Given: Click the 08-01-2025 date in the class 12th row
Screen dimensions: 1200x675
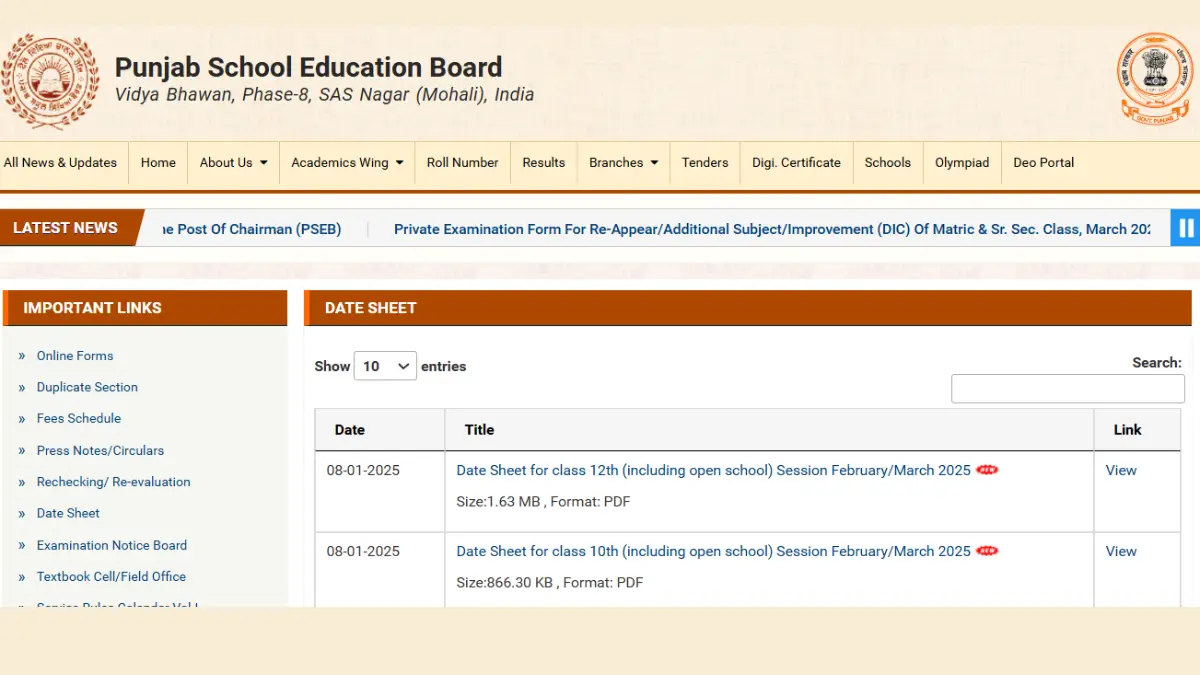Looking at the screenshot, I should pyautogui.click(x=363, y=470).
